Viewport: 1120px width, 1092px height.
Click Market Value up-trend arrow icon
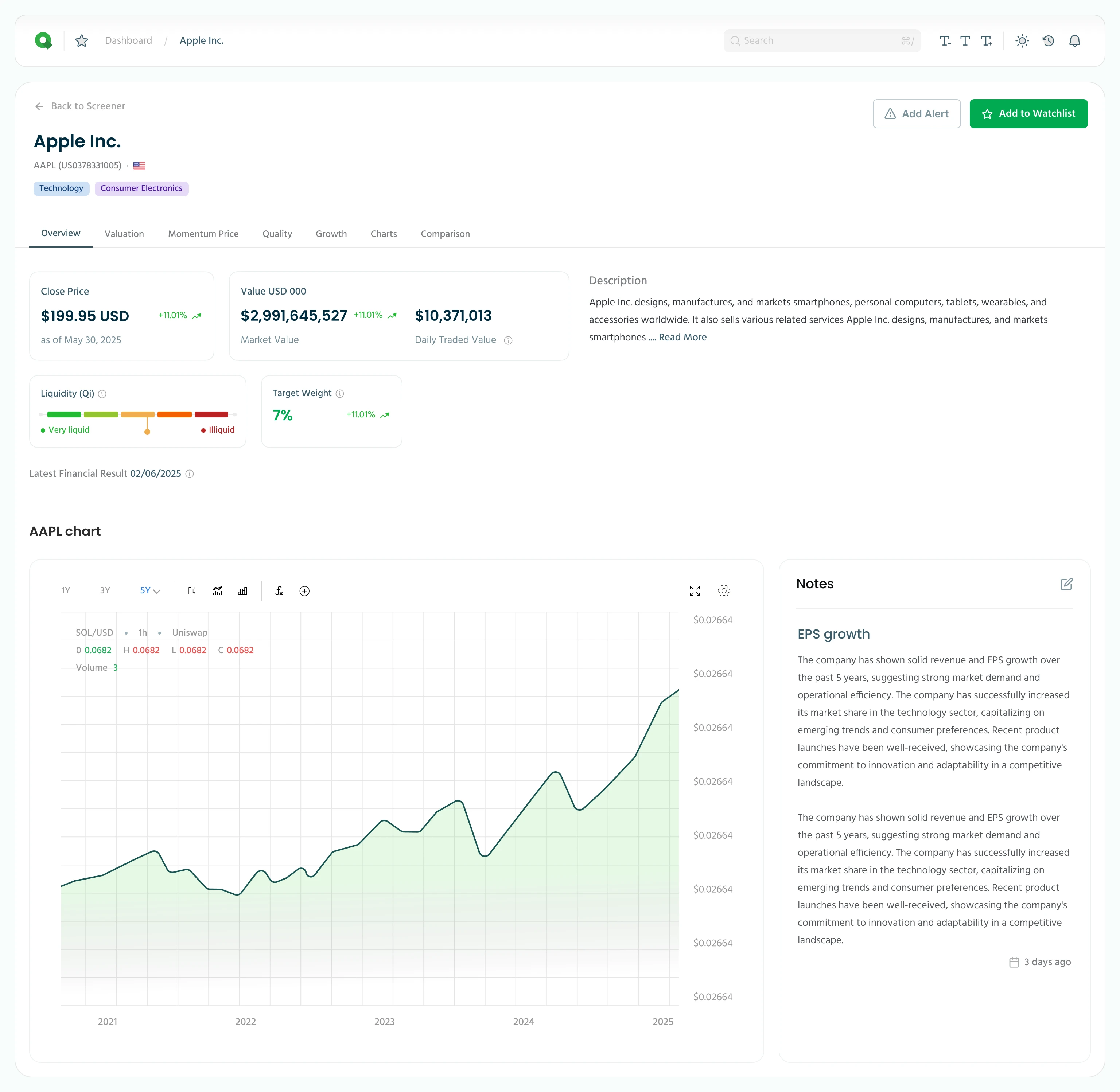click(392, 315)
